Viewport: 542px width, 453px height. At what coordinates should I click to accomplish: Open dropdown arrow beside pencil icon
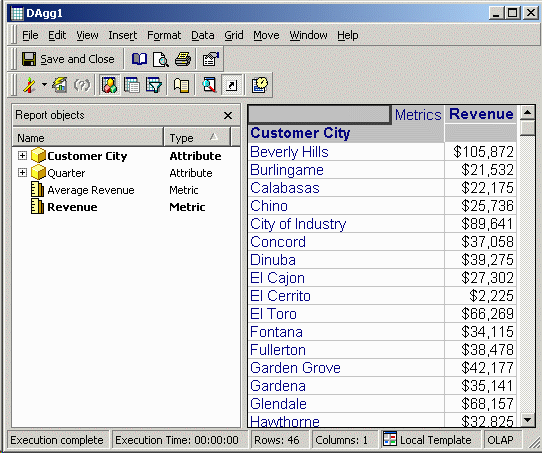[44, 84]
